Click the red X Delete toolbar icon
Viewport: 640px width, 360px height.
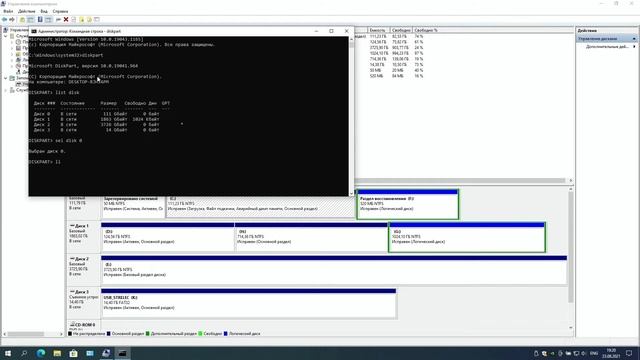(x=66, y=20)
